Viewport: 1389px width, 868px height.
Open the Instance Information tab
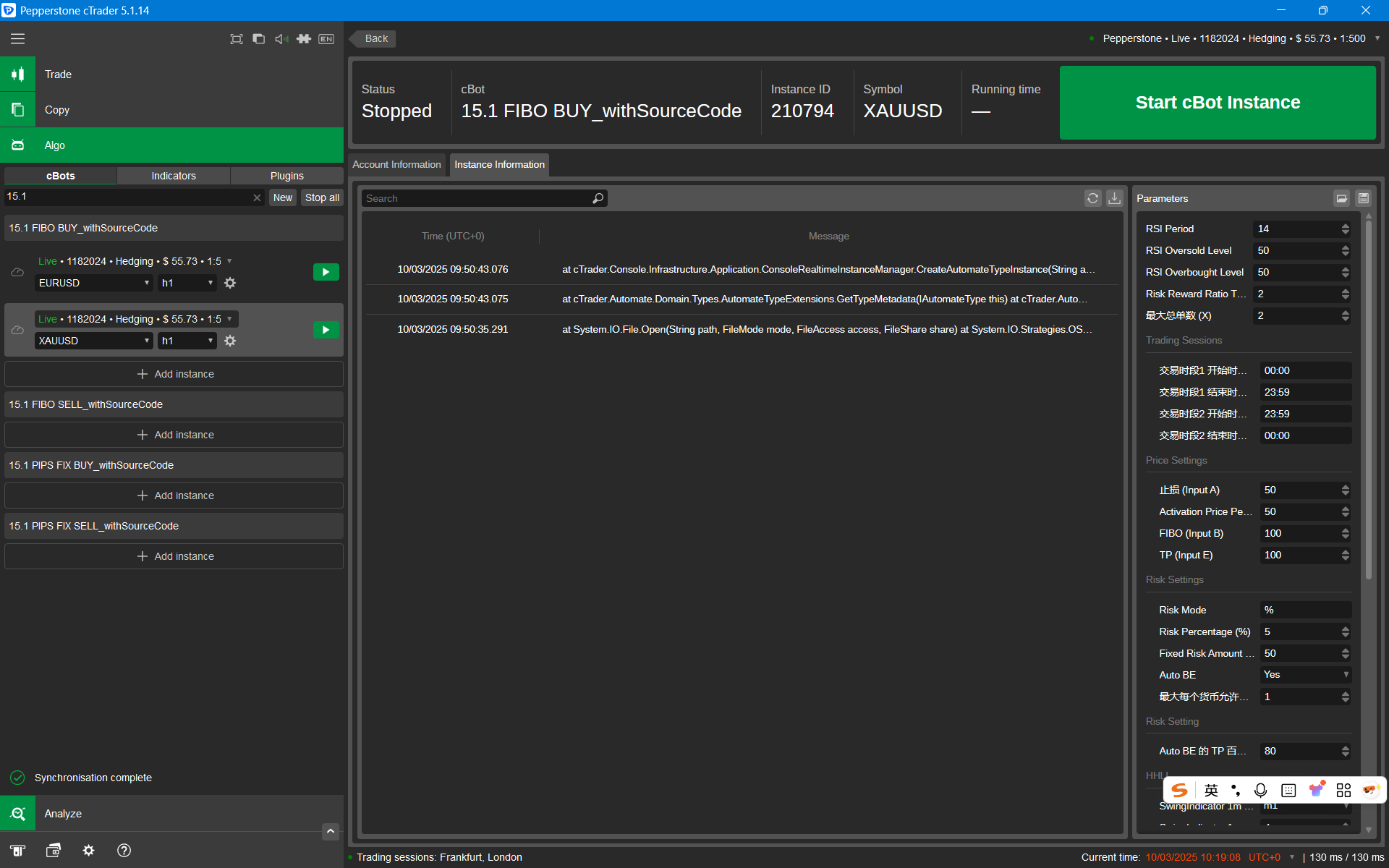499,165
